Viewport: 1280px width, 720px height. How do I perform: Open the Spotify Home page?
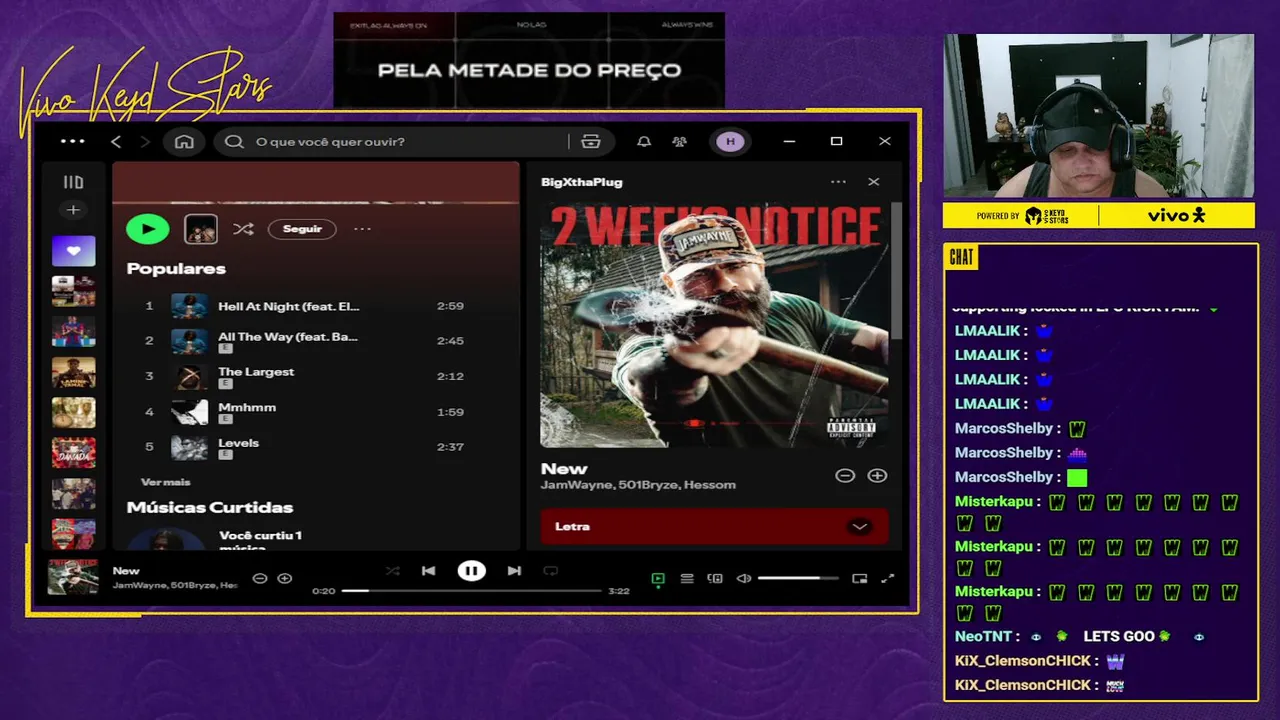[184, 142]
